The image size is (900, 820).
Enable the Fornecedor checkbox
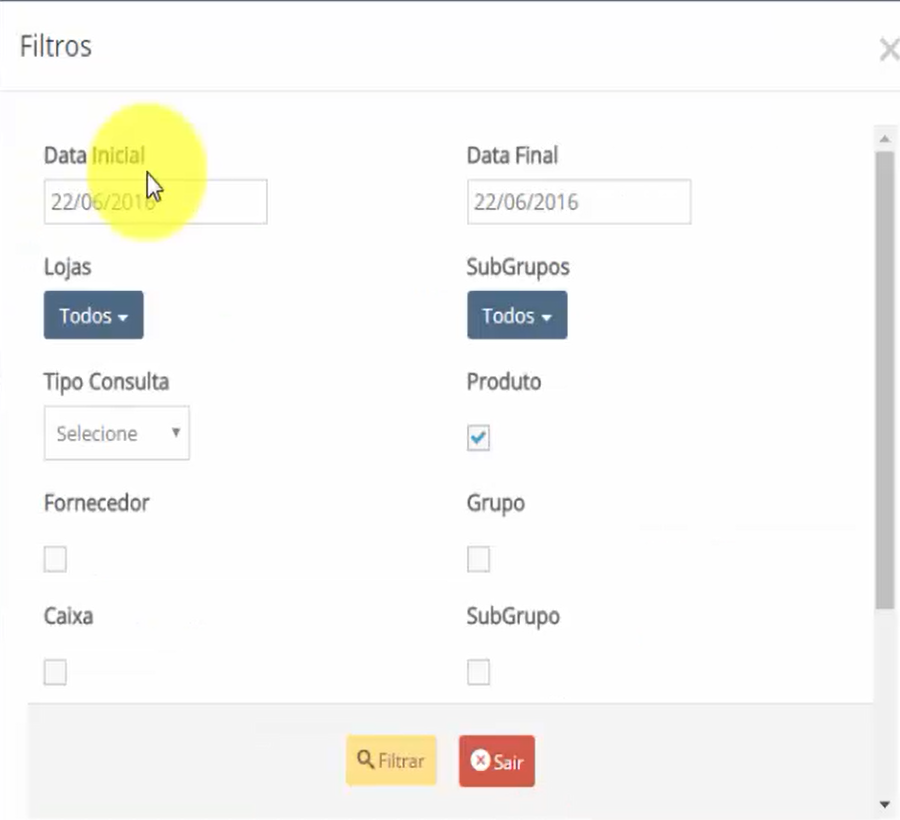pos(55,559)
